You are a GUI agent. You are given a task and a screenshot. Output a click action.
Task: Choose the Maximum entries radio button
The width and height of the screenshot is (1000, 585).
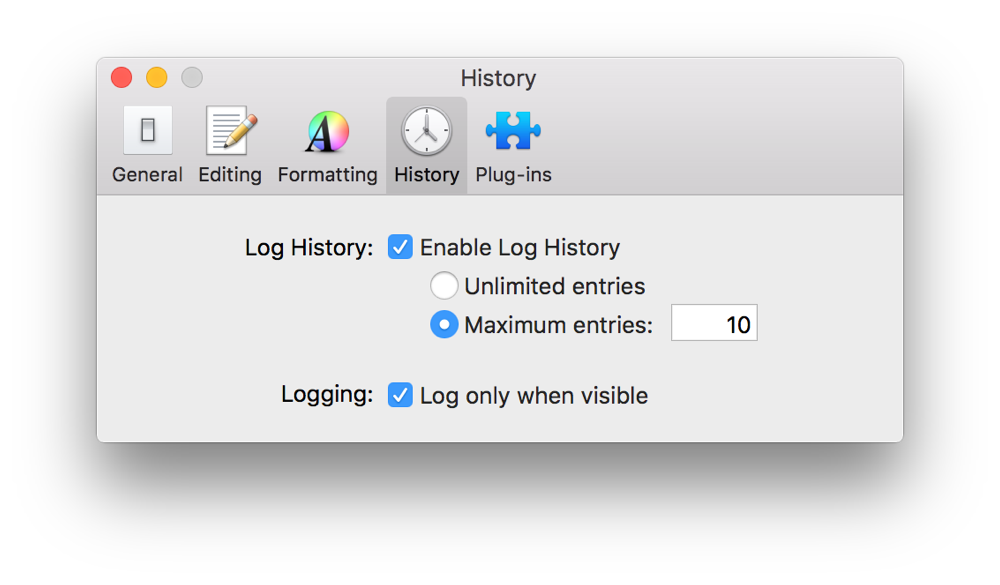coord(444,323)
